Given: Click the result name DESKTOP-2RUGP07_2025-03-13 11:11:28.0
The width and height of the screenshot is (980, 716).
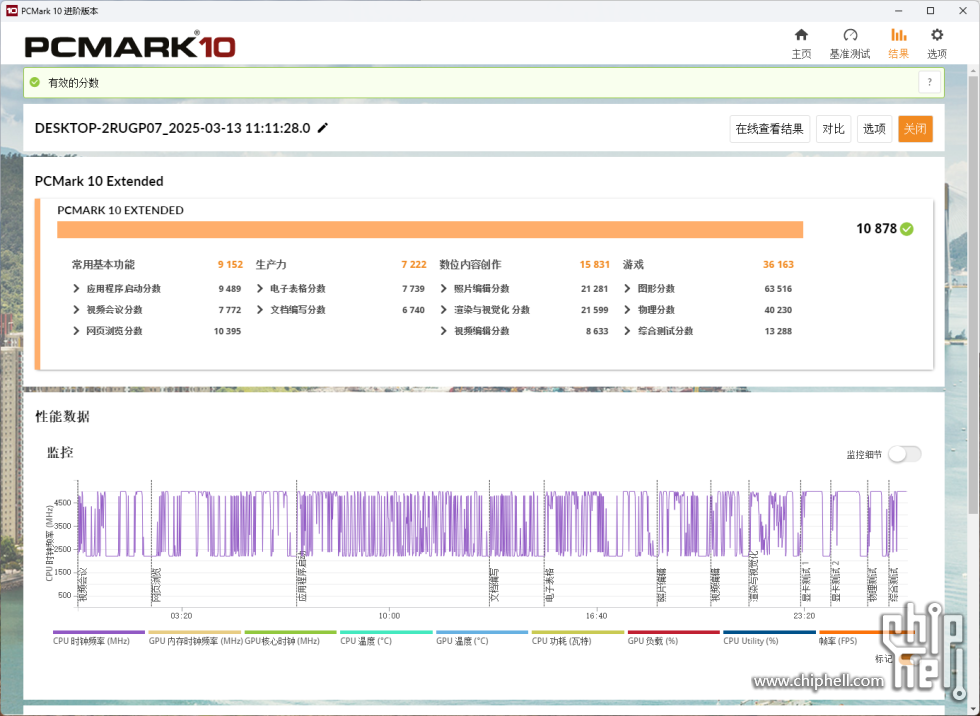Looking at the screenshot, I should (x=172, y=128).
